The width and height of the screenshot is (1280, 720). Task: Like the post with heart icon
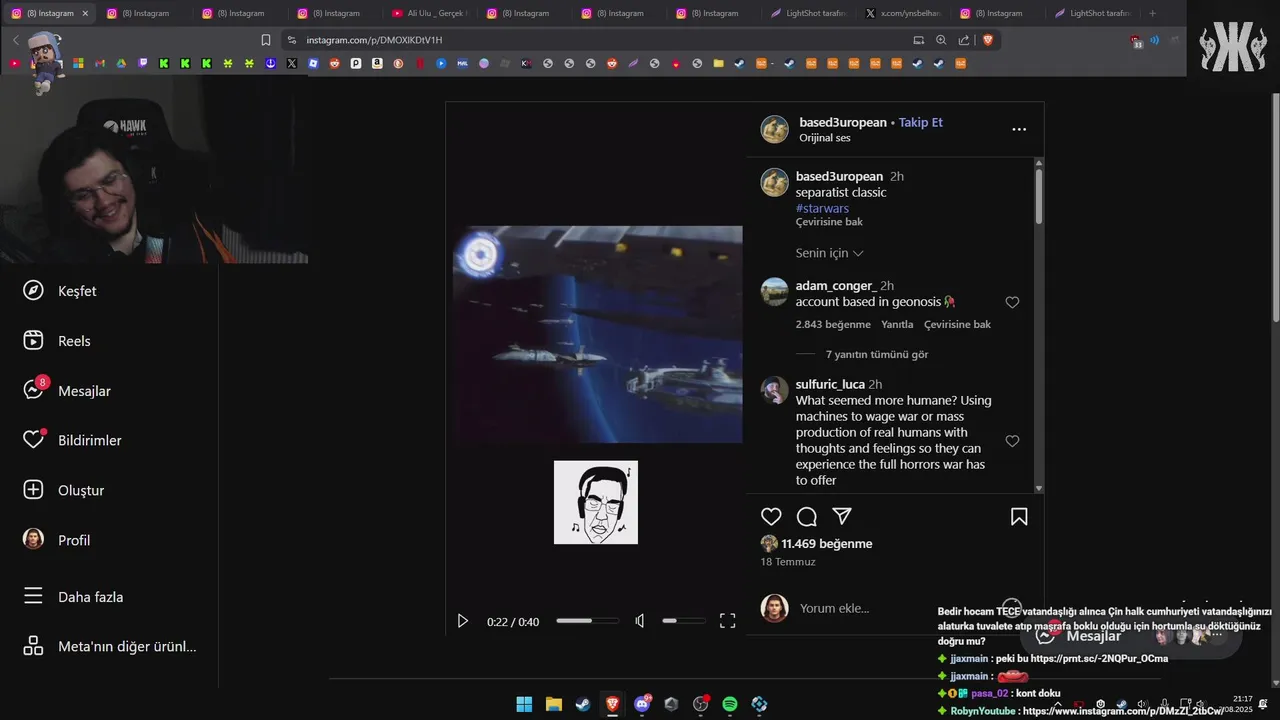tap(771, 517)
